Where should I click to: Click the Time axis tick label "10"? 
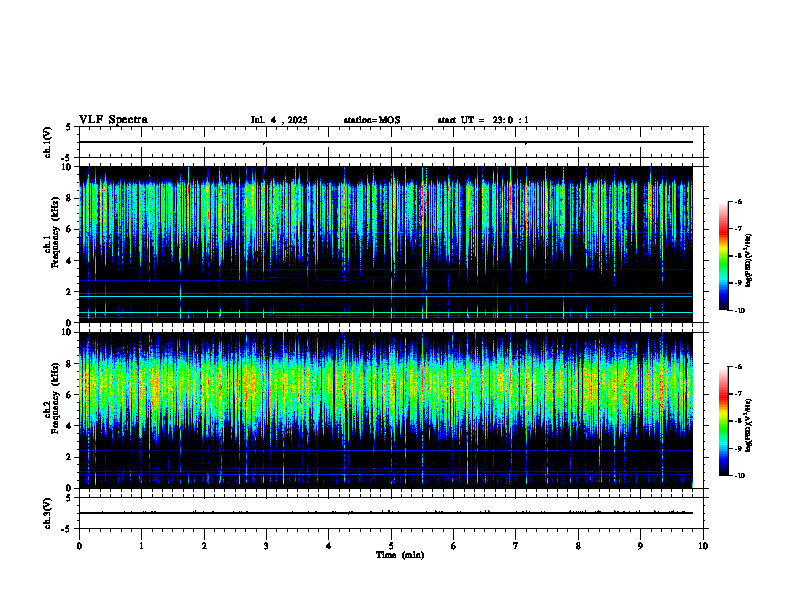pos(703,546)
